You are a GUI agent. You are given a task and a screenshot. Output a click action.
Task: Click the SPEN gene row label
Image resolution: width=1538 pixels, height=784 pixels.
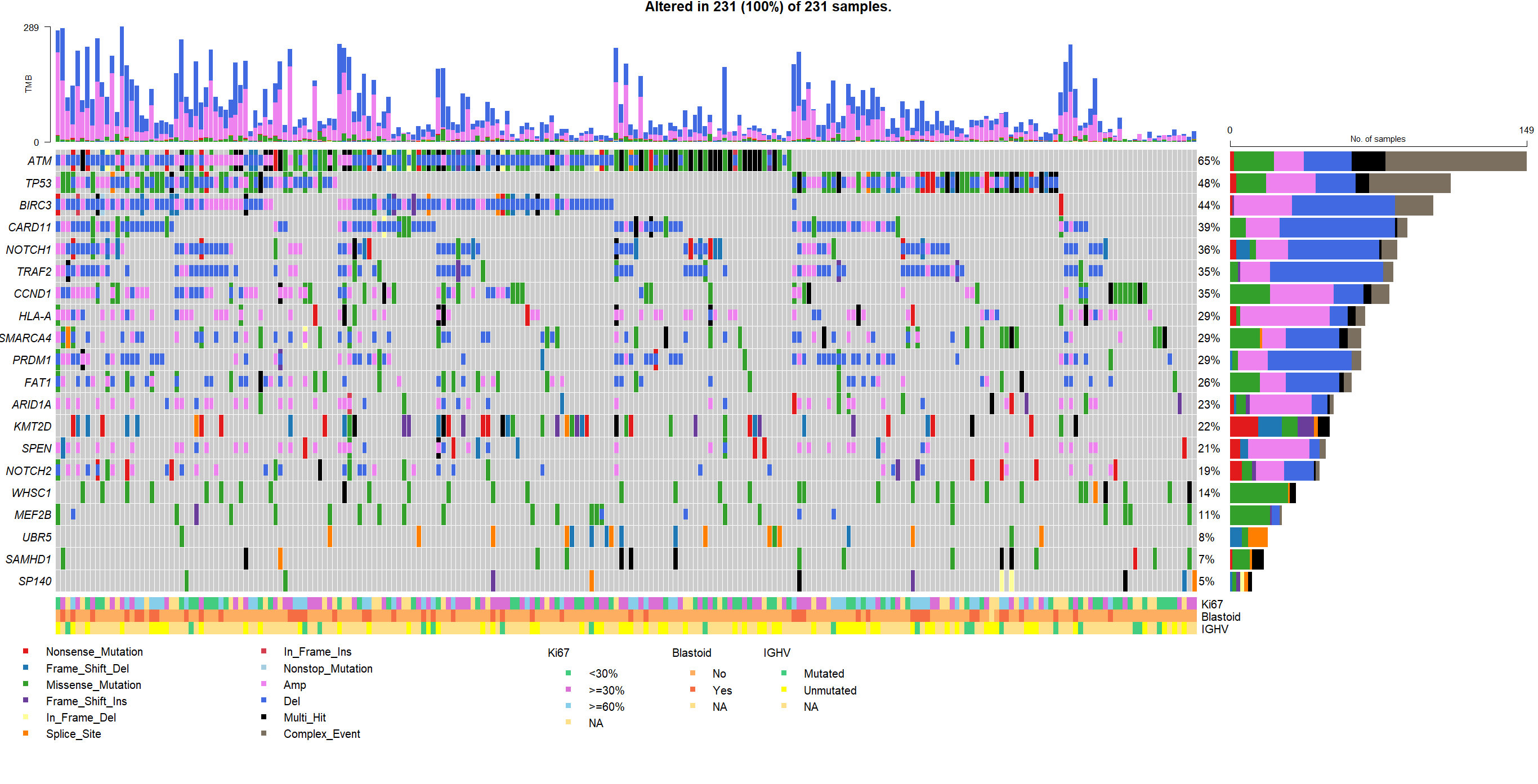pyautogui.click(x=37, y=449)
